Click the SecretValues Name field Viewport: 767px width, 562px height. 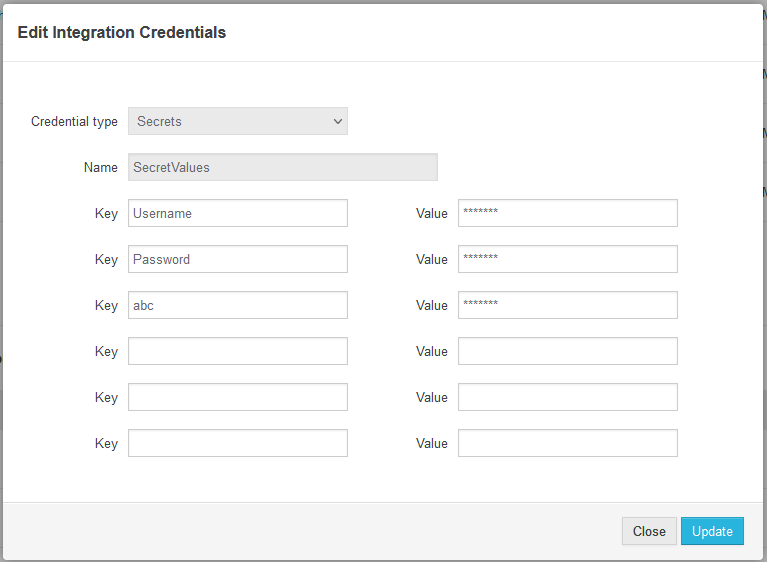(x=282, y=167)
